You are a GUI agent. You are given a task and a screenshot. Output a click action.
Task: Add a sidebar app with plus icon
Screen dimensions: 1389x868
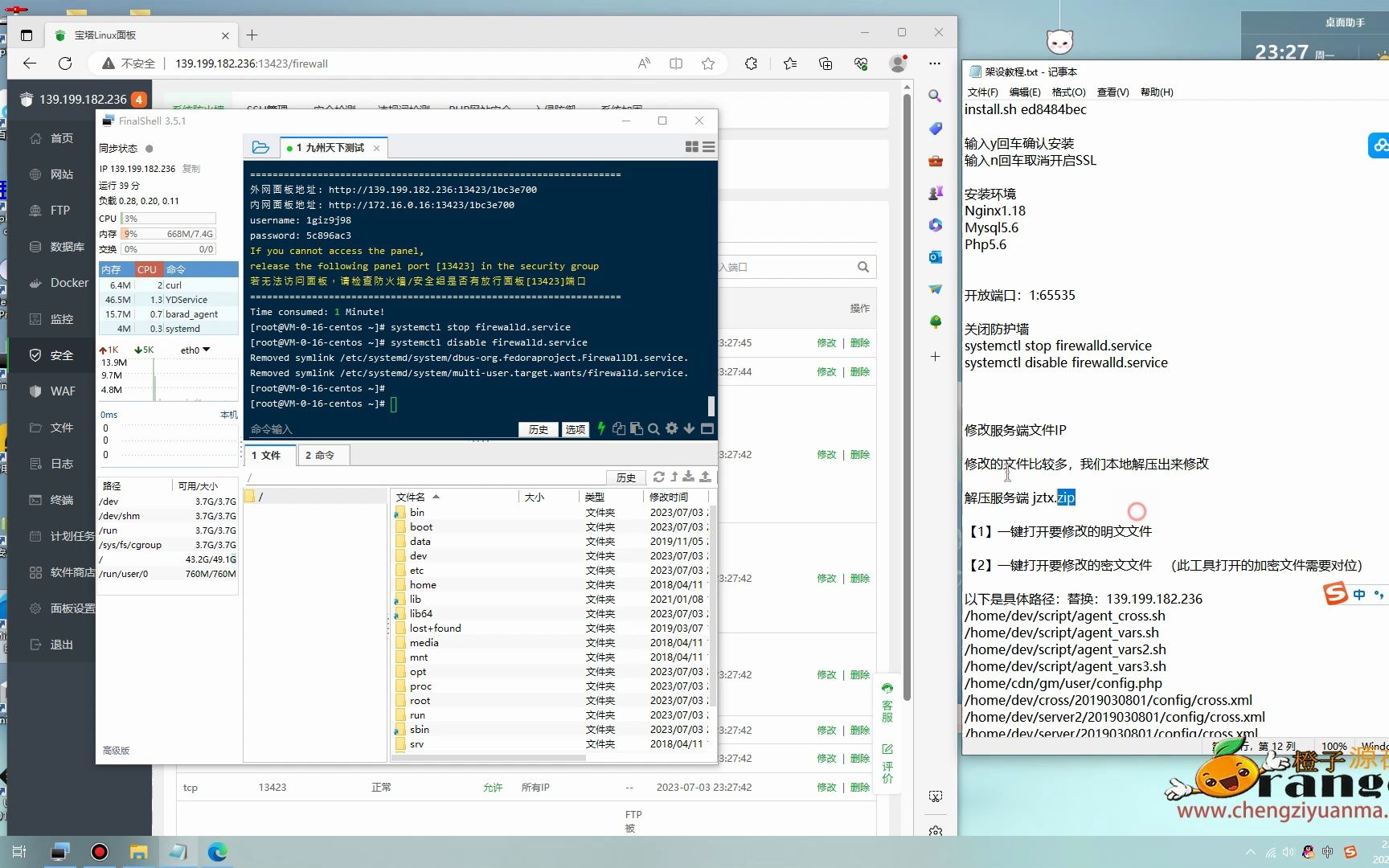(935, 356)
